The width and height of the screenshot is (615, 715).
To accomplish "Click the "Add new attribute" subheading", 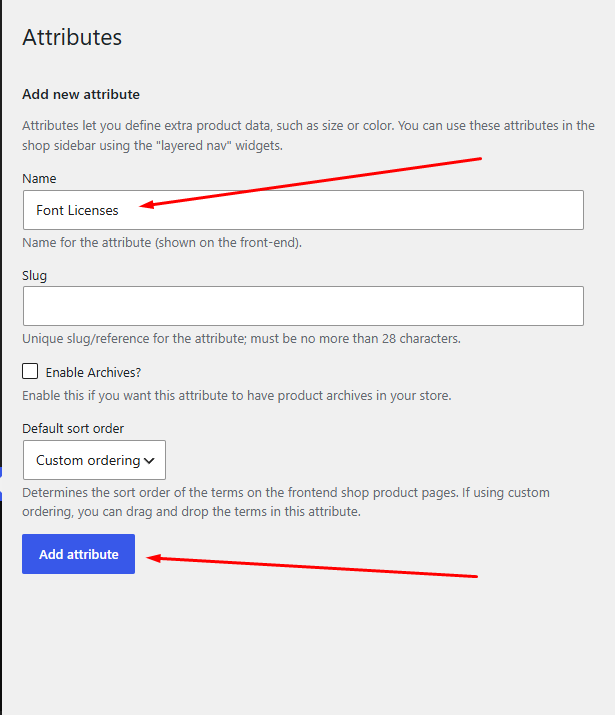I will pos(81,94).
